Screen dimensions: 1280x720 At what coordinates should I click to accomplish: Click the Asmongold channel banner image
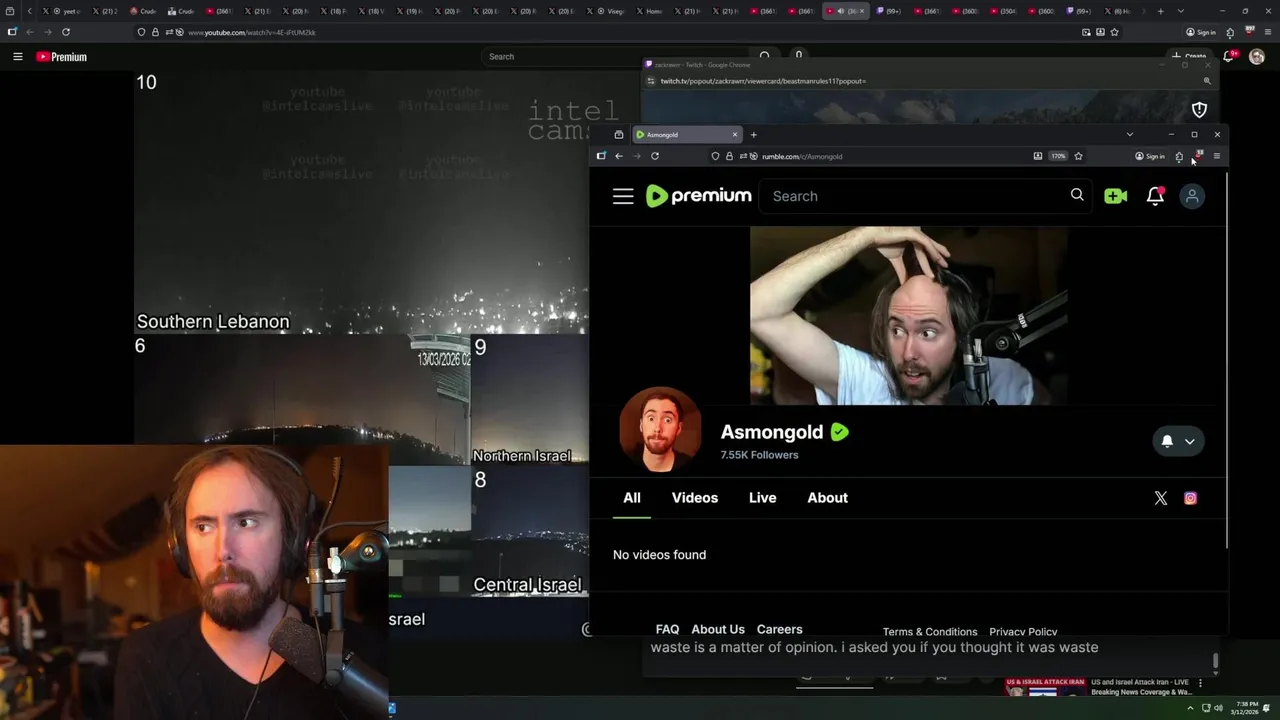pyautogui.click(x=908, y=315)
